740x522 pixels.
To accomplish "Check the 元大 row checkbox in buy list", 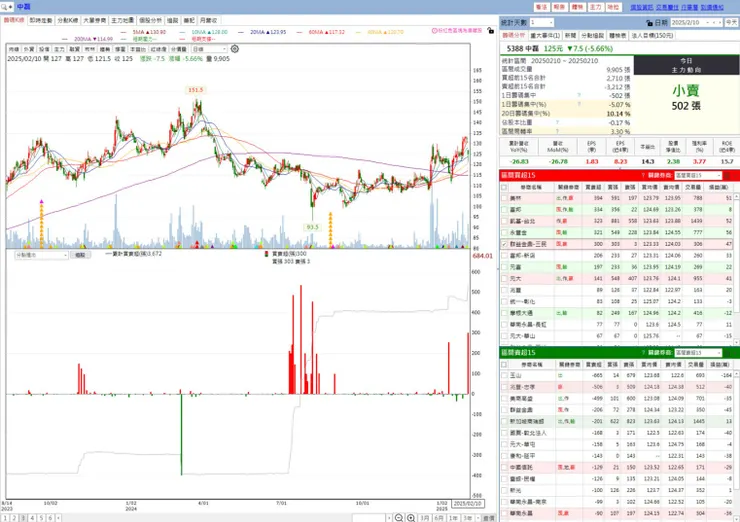I will point(504,278).
